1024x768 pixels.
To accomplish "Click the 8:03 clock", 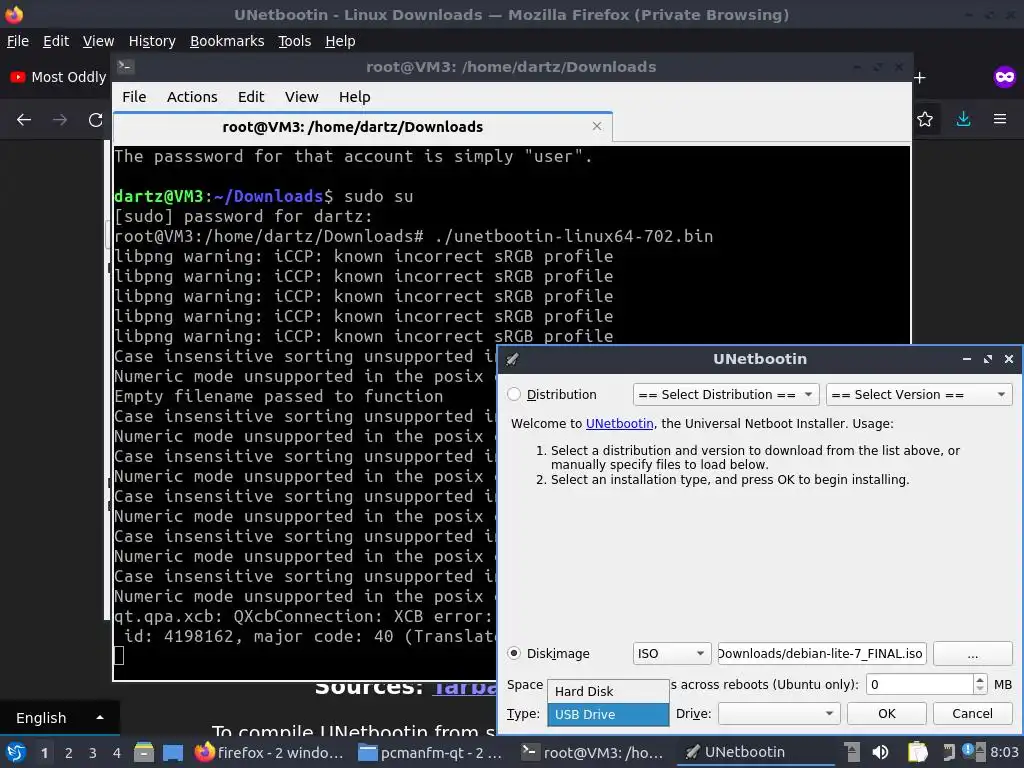I will point(1004,752).
